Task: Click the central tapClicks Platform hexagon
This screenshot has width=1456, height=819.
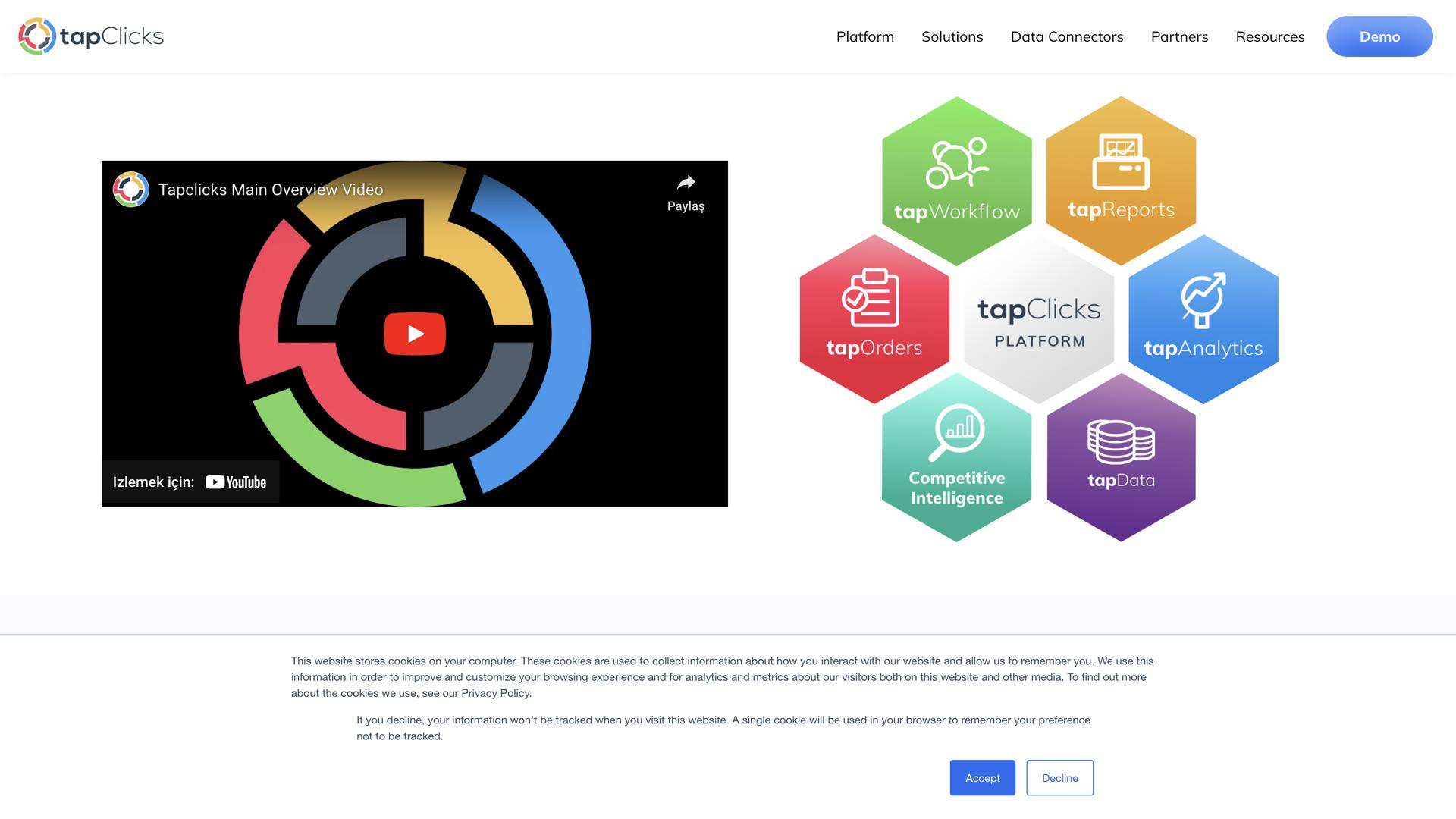Action: click(1038, 322)
